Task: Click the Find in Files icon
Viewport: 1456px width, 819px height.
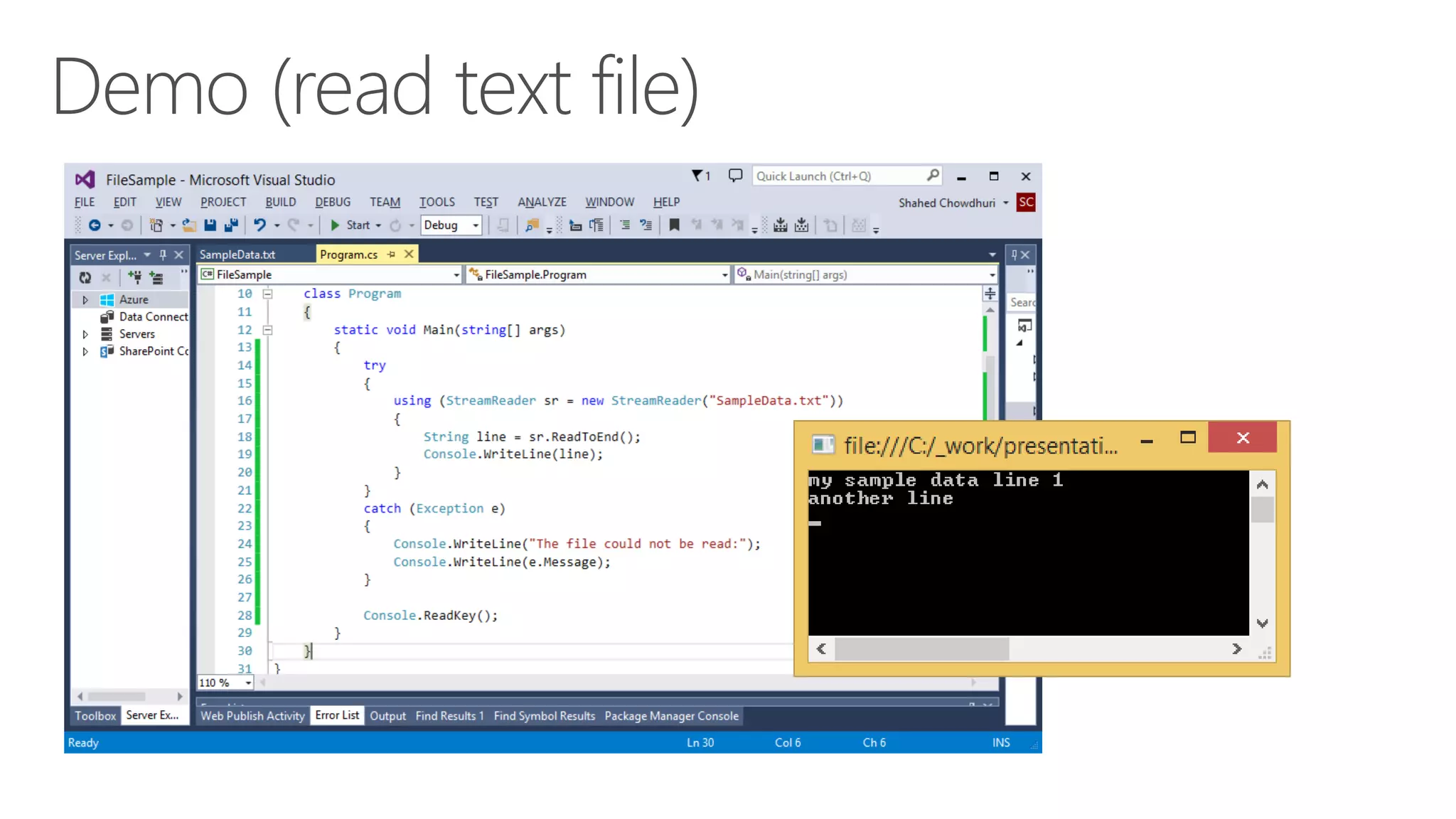Action: point(532,225)
